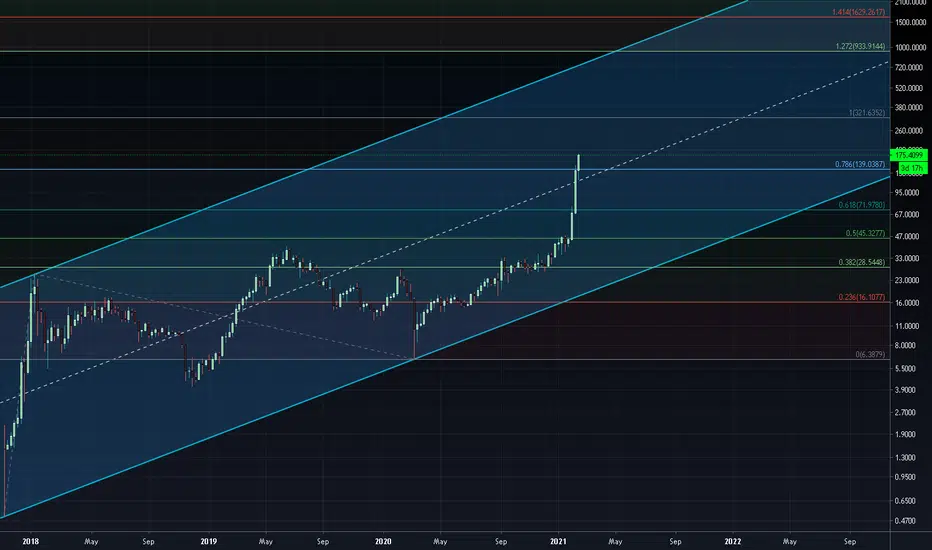Click 23.0000 on the price axis
The height and width of the screenshot is (550, 932).
point(908,281)
